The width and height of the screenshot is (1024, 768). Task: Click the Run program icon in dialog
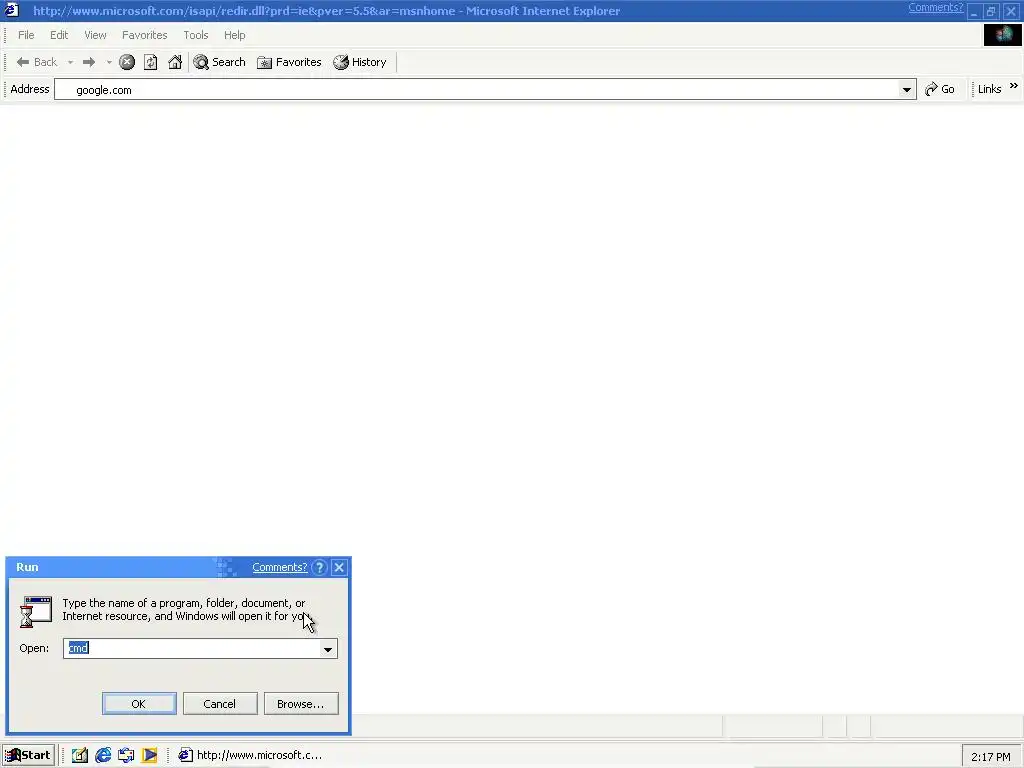coord(35,612)
